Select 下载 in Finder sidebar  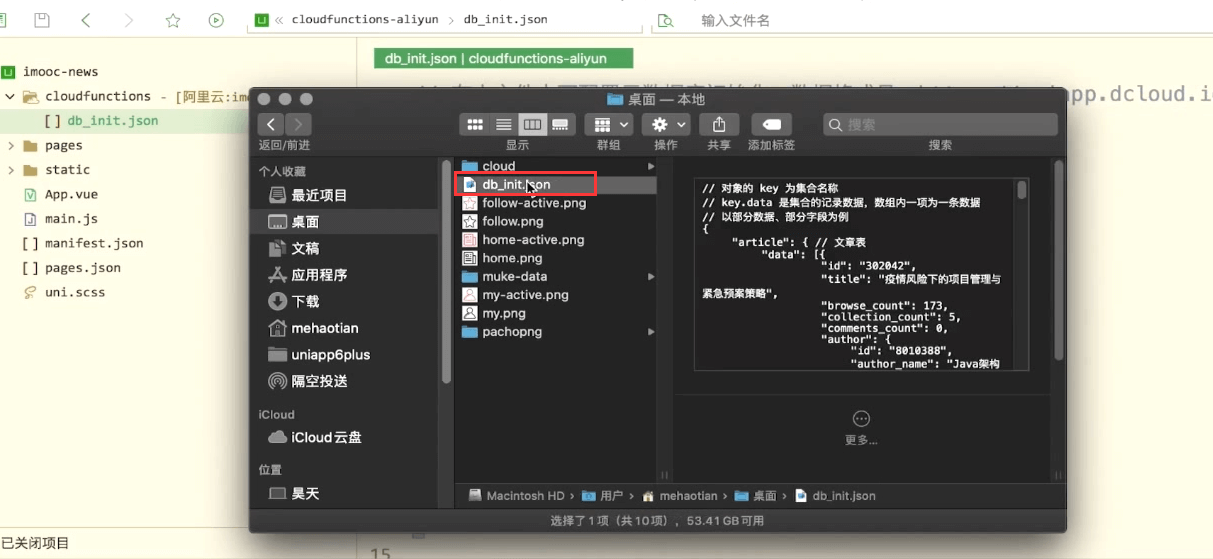pos(305,301)
